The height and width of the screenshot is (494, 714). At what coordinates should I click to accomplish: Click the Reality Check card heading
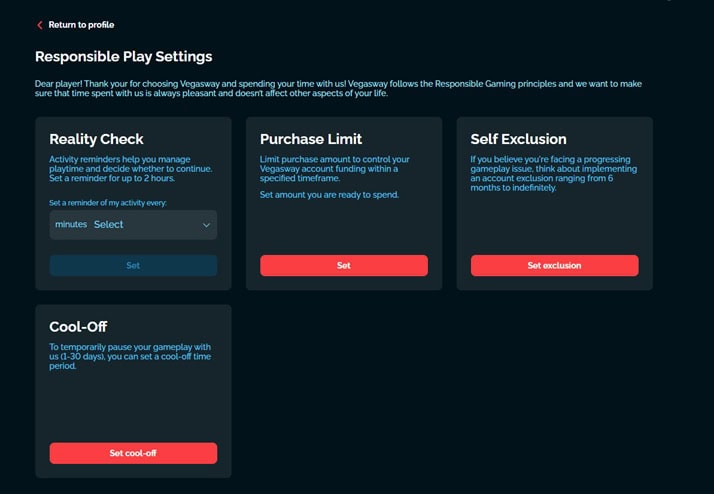(97, 139)
